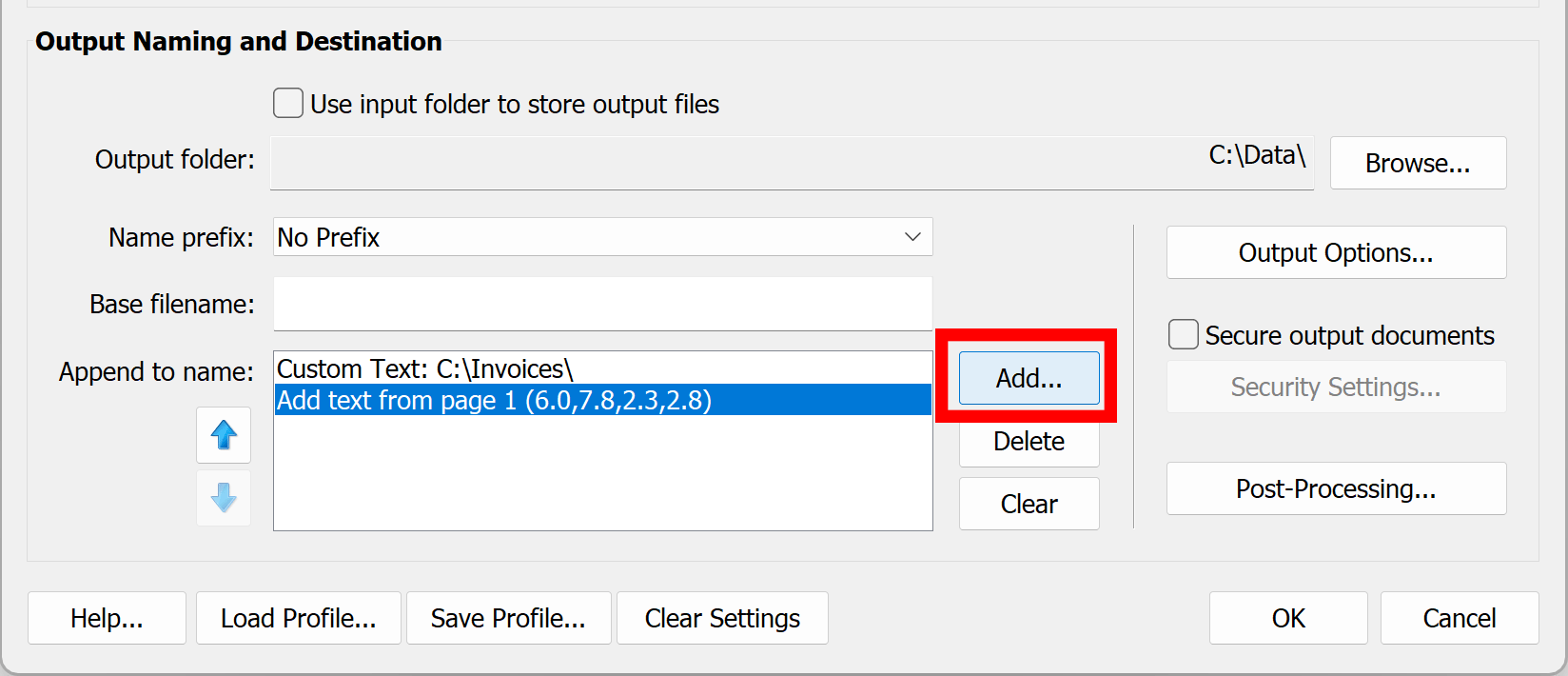Confirm the dialog with OK

click(1287, 618)
